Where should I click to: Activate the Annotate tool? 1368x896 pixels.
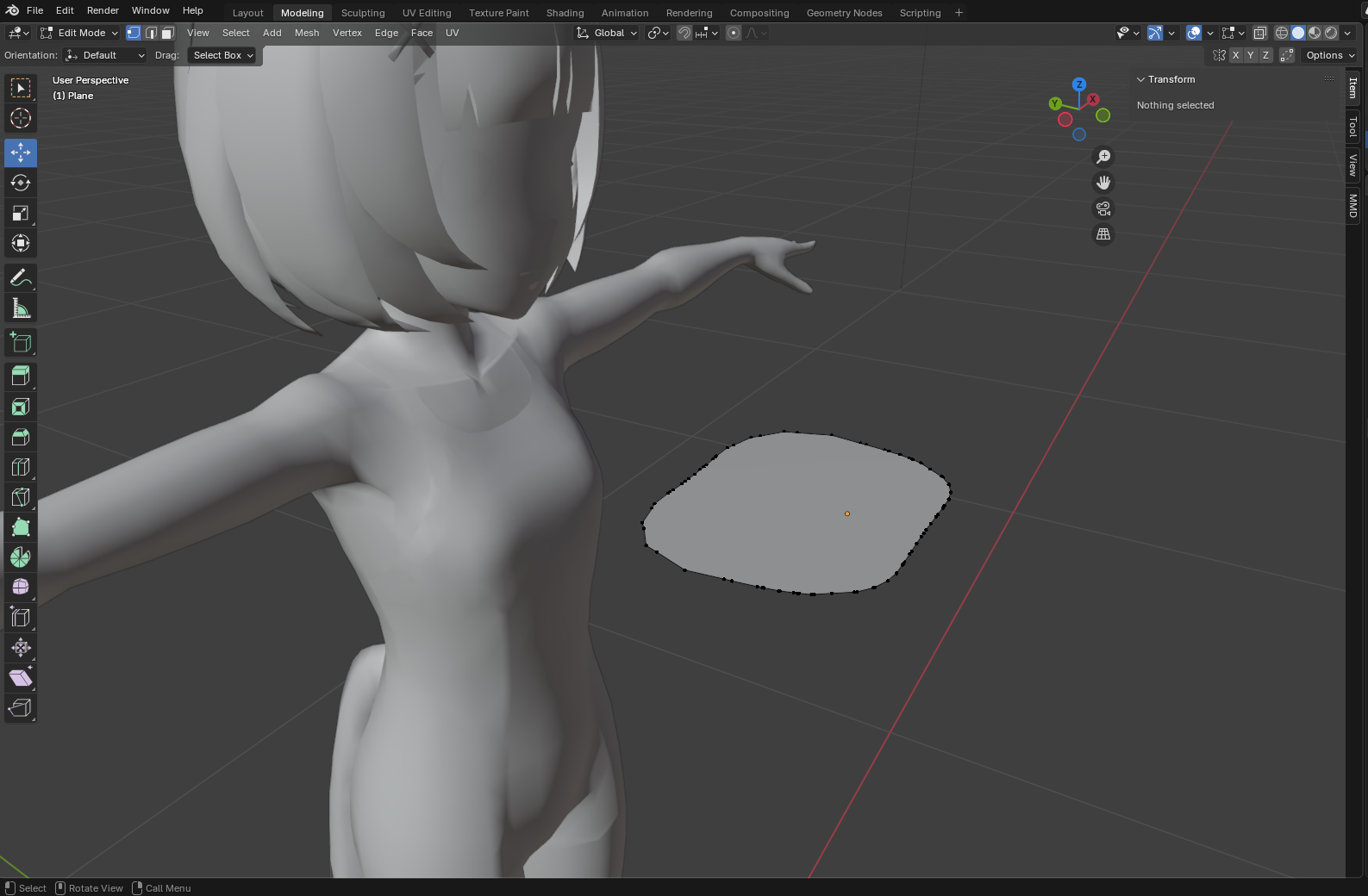coord(21,277)
